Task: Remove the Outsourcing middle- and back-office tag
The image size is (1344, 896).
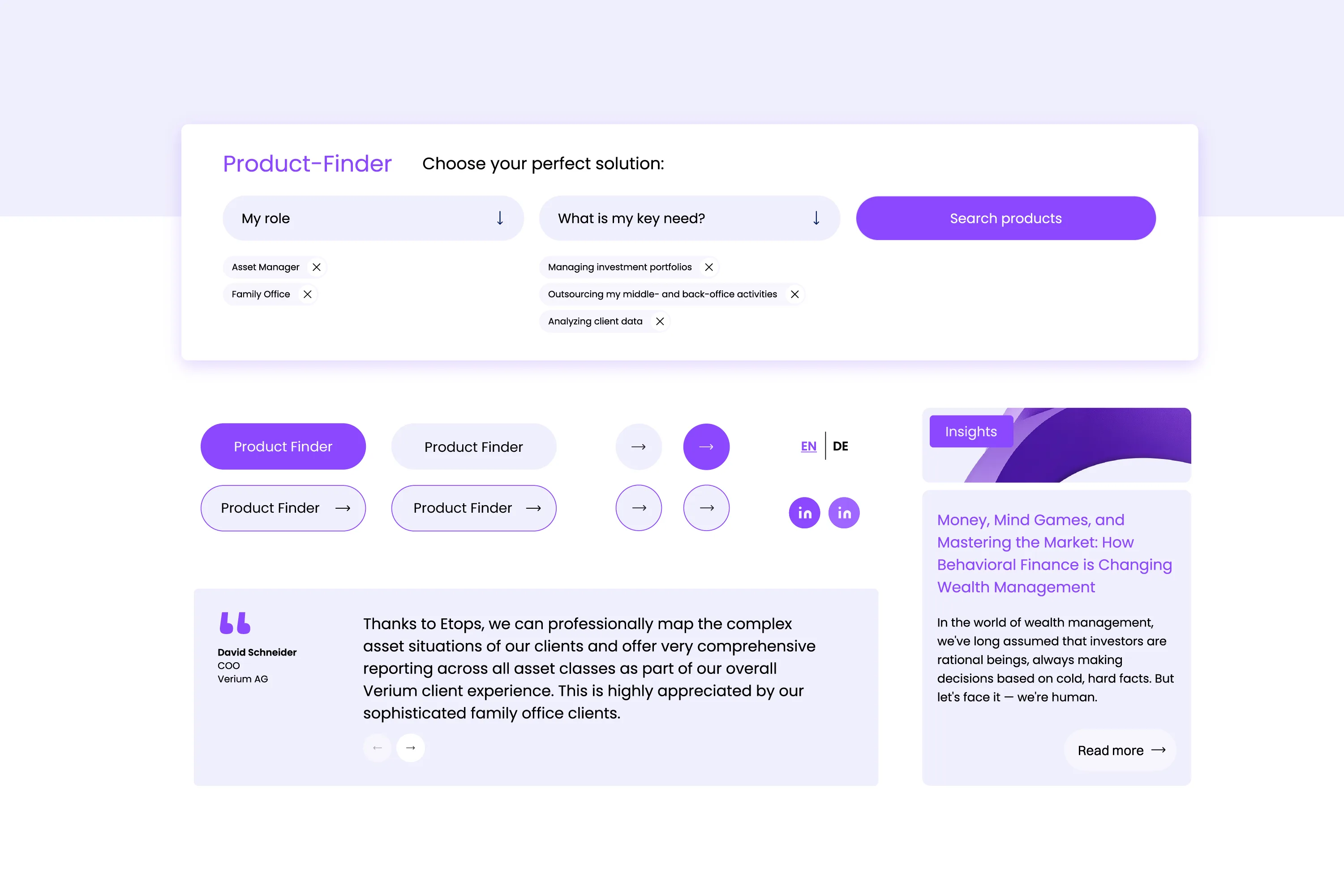Action: [794, 294]
